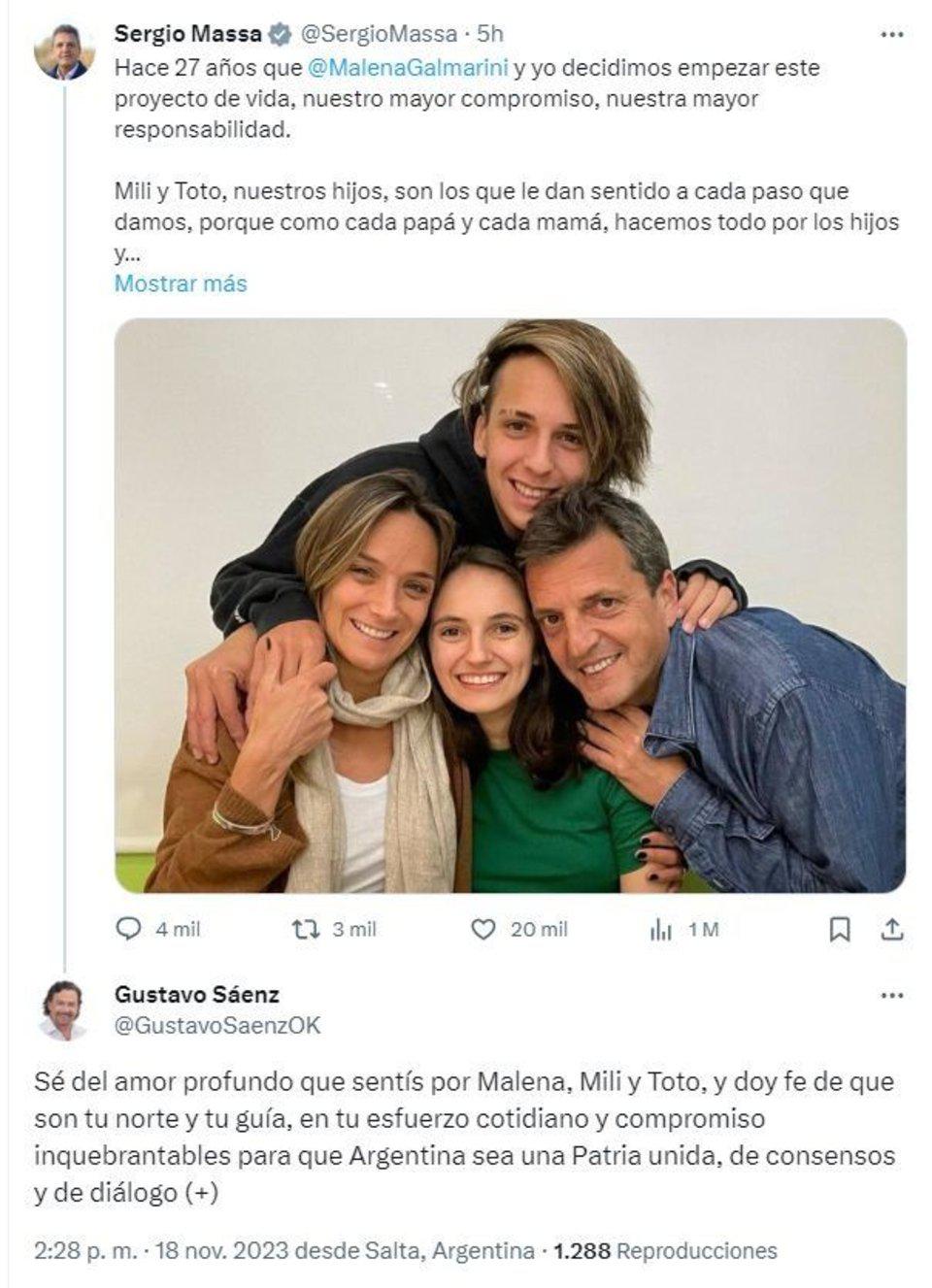Like the tweet with heart icon

click(483, 929)
